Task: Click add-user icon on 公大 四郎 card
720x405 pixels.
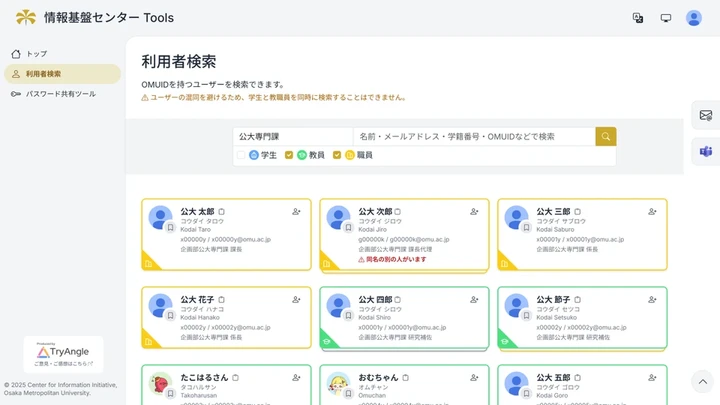Action: 474,299
